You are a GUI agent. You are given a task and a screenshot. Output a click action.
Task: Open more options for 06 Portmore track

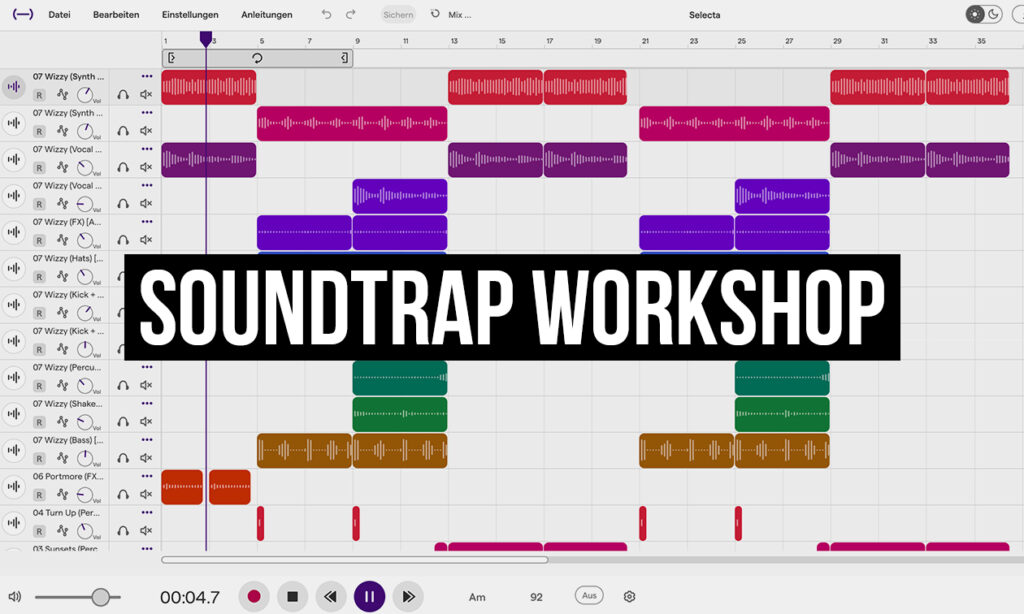(147, 476)
